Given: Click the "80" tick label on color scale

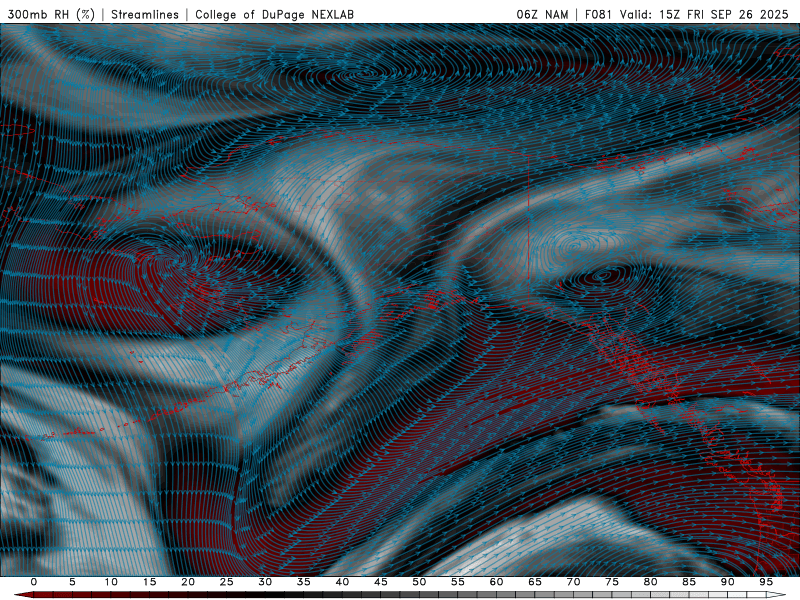Looking at the screenshot, I should 650,582.
